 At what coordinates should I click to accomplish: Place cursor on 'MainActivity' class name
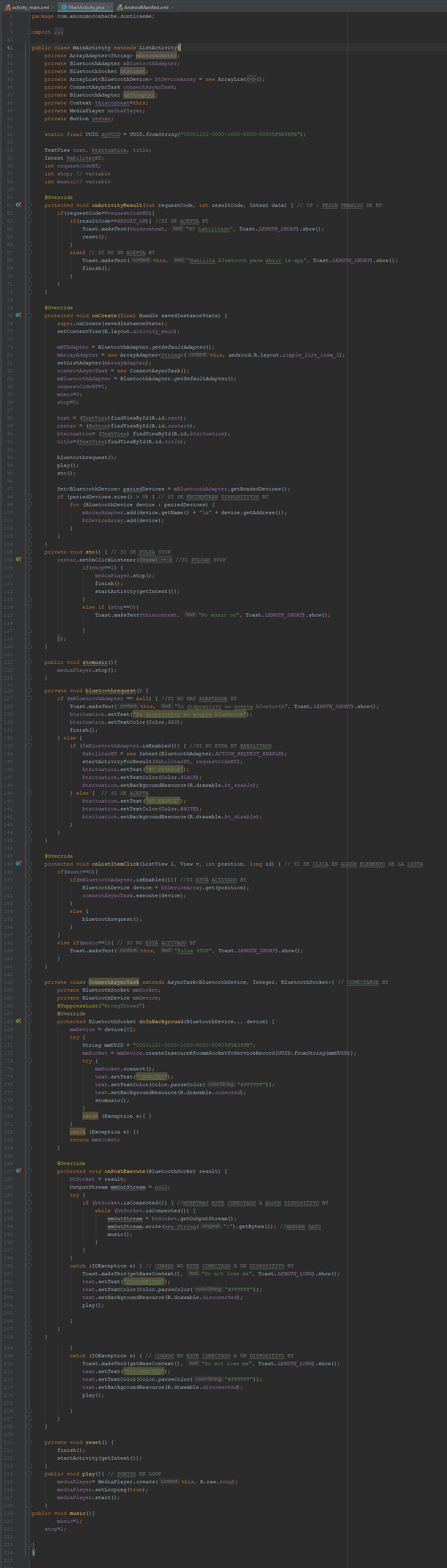coord(91,48)
